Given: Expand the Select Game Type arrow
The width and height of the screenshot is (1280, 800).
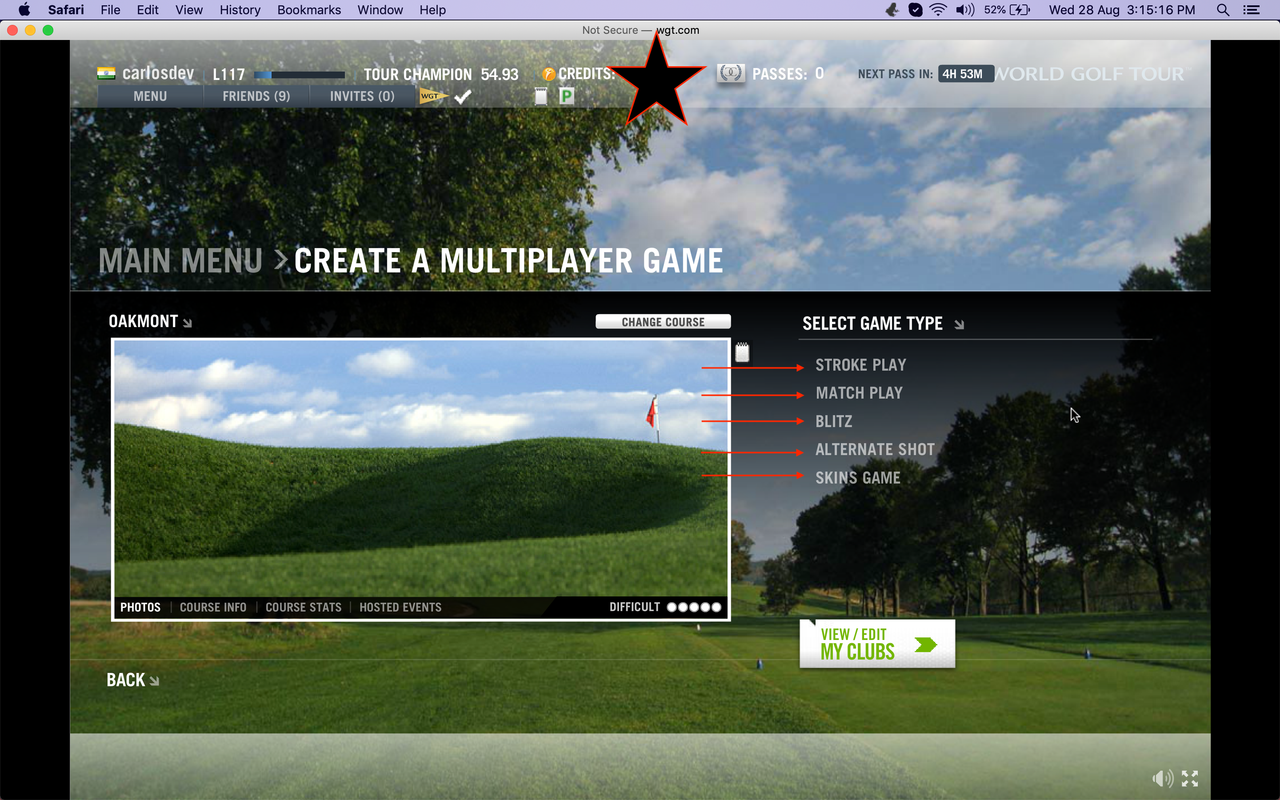Looking at the screenshot, I should (x=959, y=325).
